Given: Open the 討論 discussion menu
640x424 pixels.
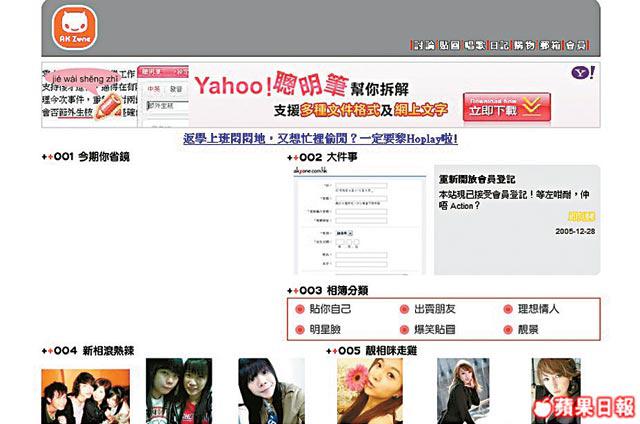Looking at the screenshot, I should coord(424,45).
